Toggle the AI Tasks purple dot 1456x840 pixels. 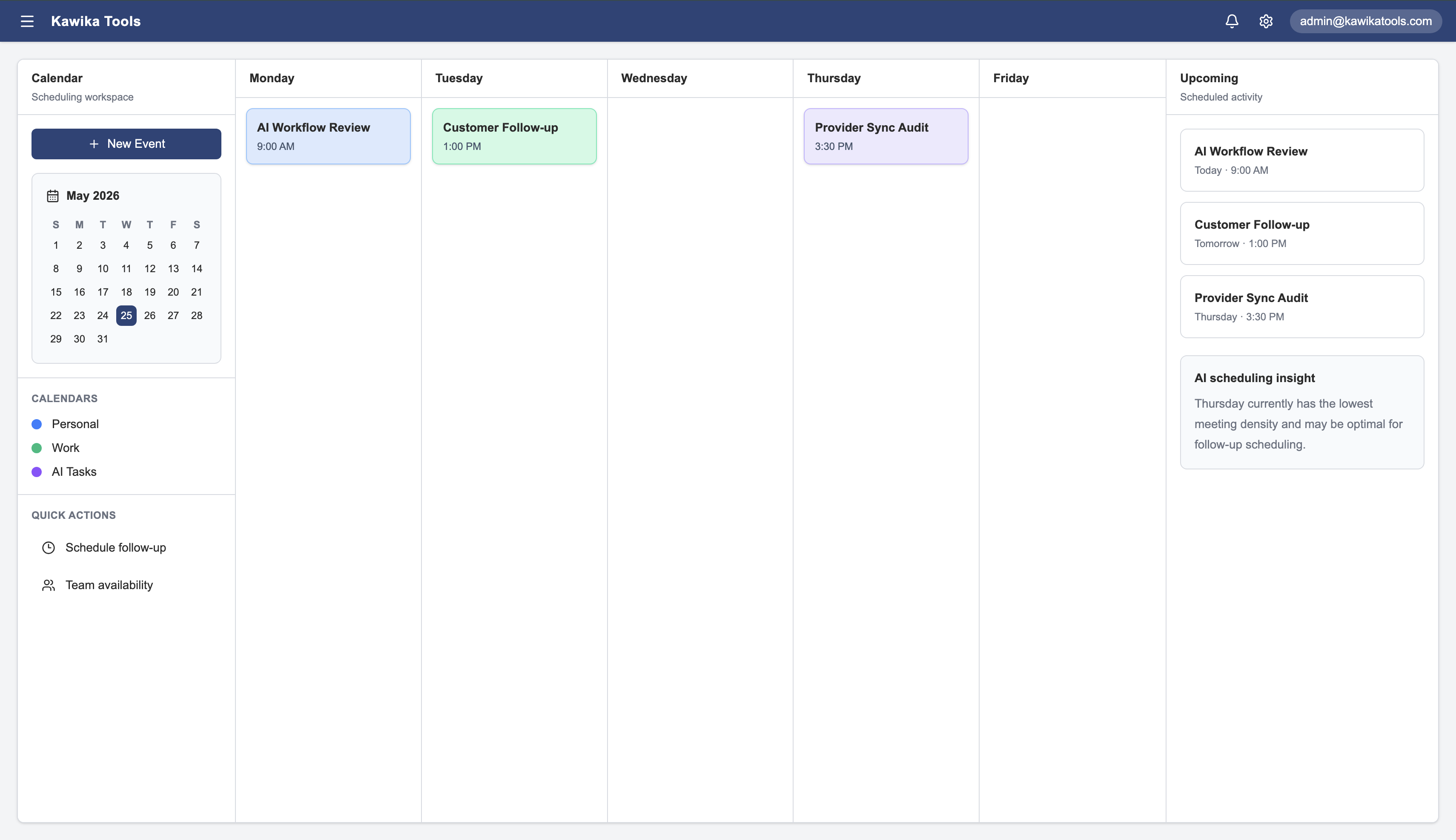click(37, 472)
